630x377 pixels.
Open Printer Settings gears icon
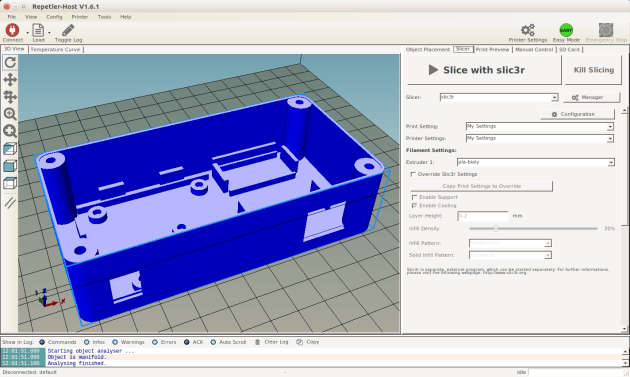528,30
